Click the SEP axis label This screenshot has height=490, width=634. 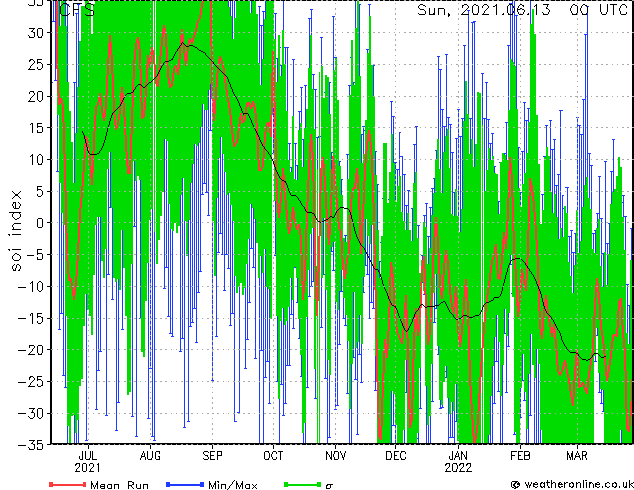point(212,456)
